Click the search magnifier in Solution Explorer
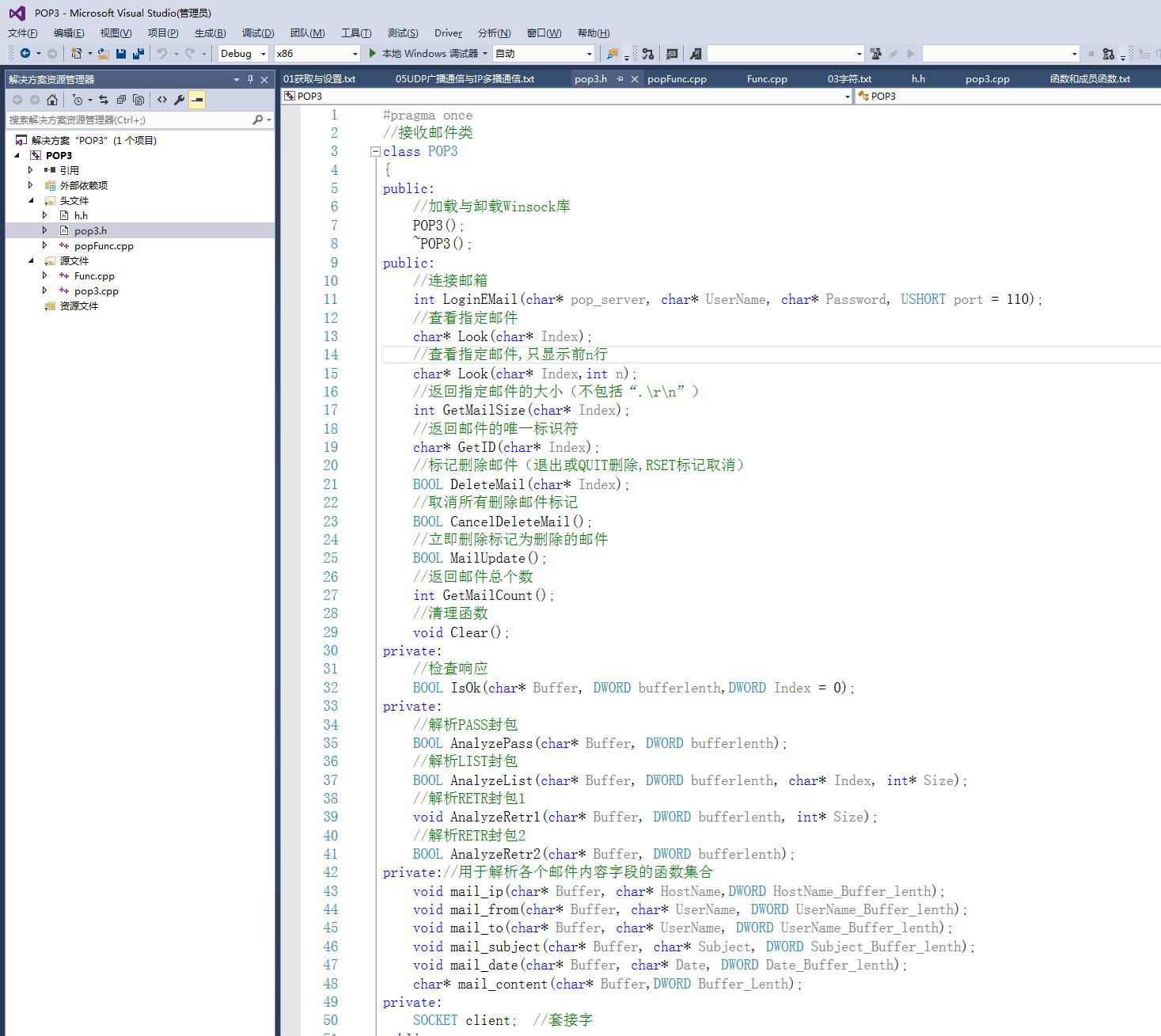Viewport: 1161px width, 1036px height. pyautogui.click(x=257, y=120)
